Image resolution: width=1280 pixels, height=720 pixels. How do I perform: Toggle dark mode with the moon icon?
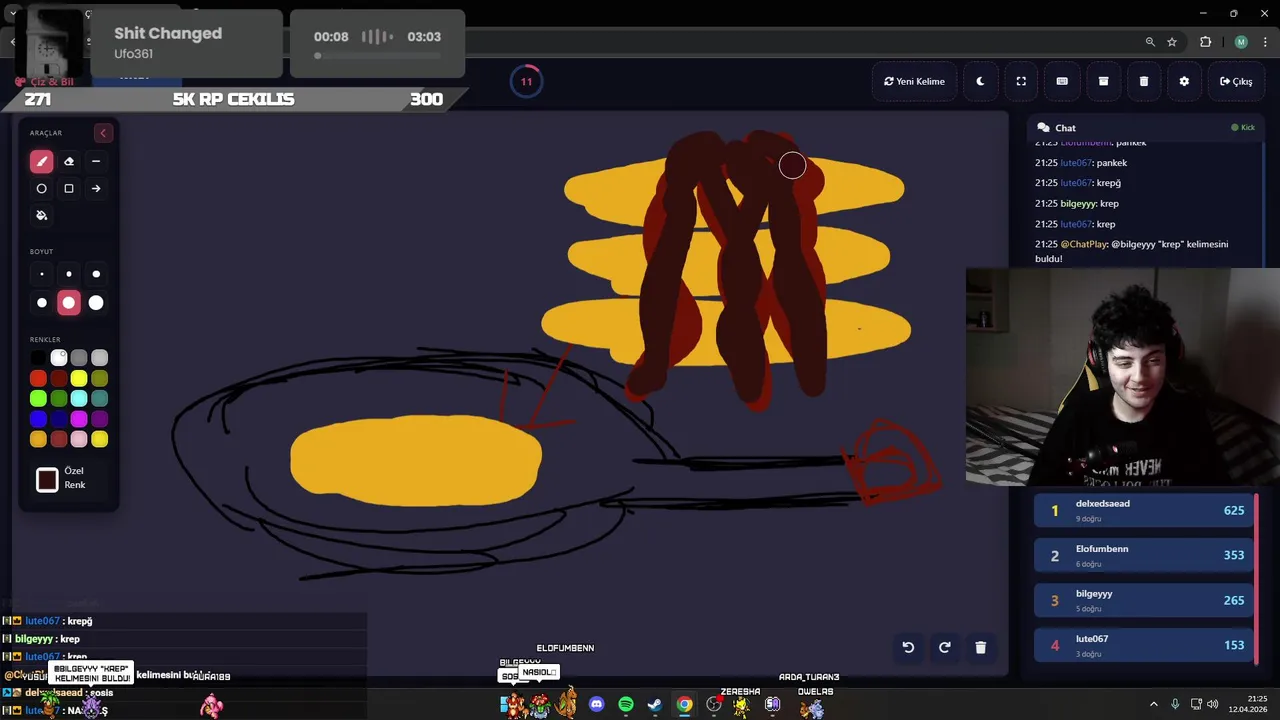tap(980, 81)
